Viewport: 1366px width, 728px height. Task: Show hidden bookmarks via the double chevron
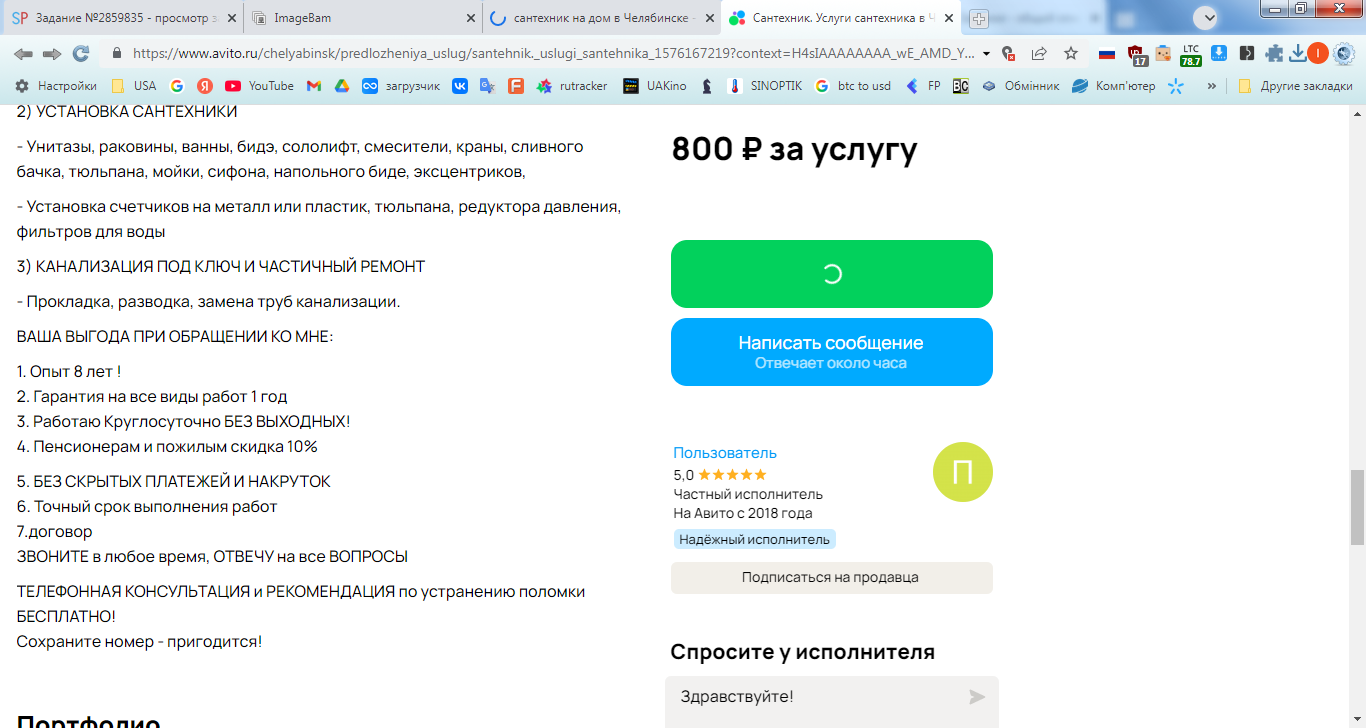click(1212, 86)
